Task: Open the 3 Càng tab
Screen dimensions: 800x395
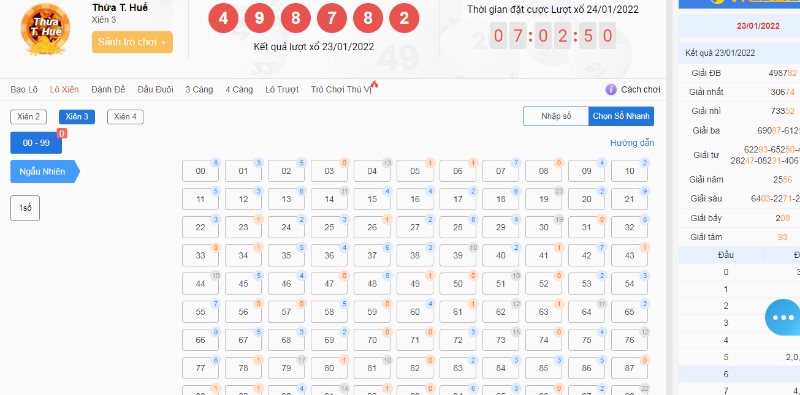Action: tap(199, 89)
